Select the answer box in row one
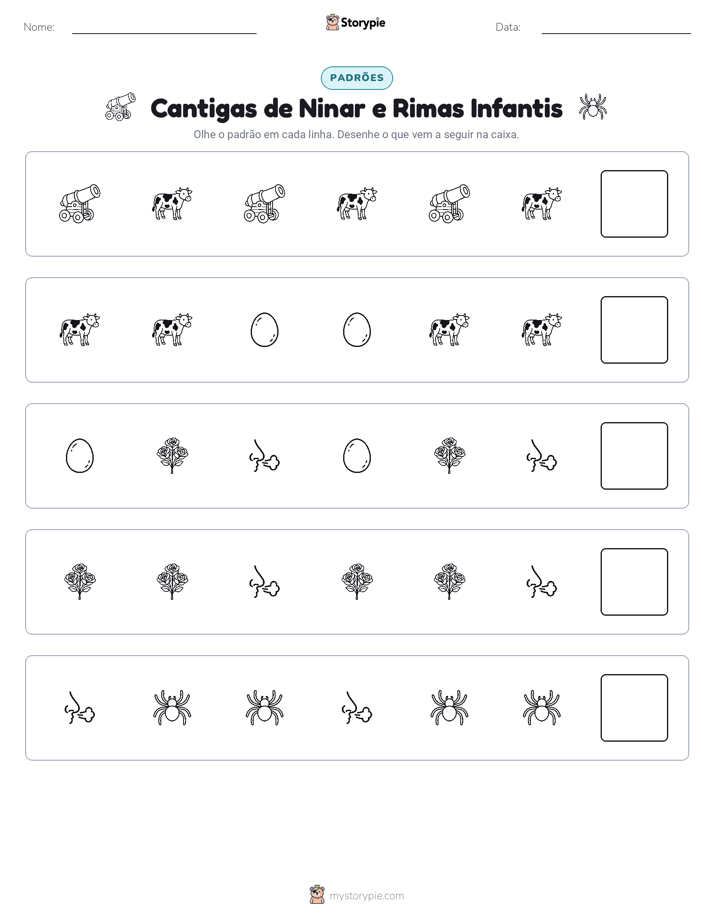 coord(634,204)
